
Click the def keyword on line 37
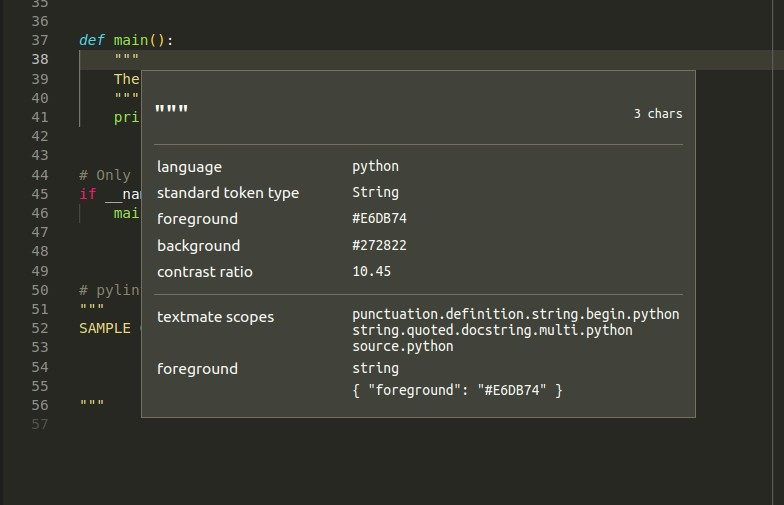click(92, 41)
